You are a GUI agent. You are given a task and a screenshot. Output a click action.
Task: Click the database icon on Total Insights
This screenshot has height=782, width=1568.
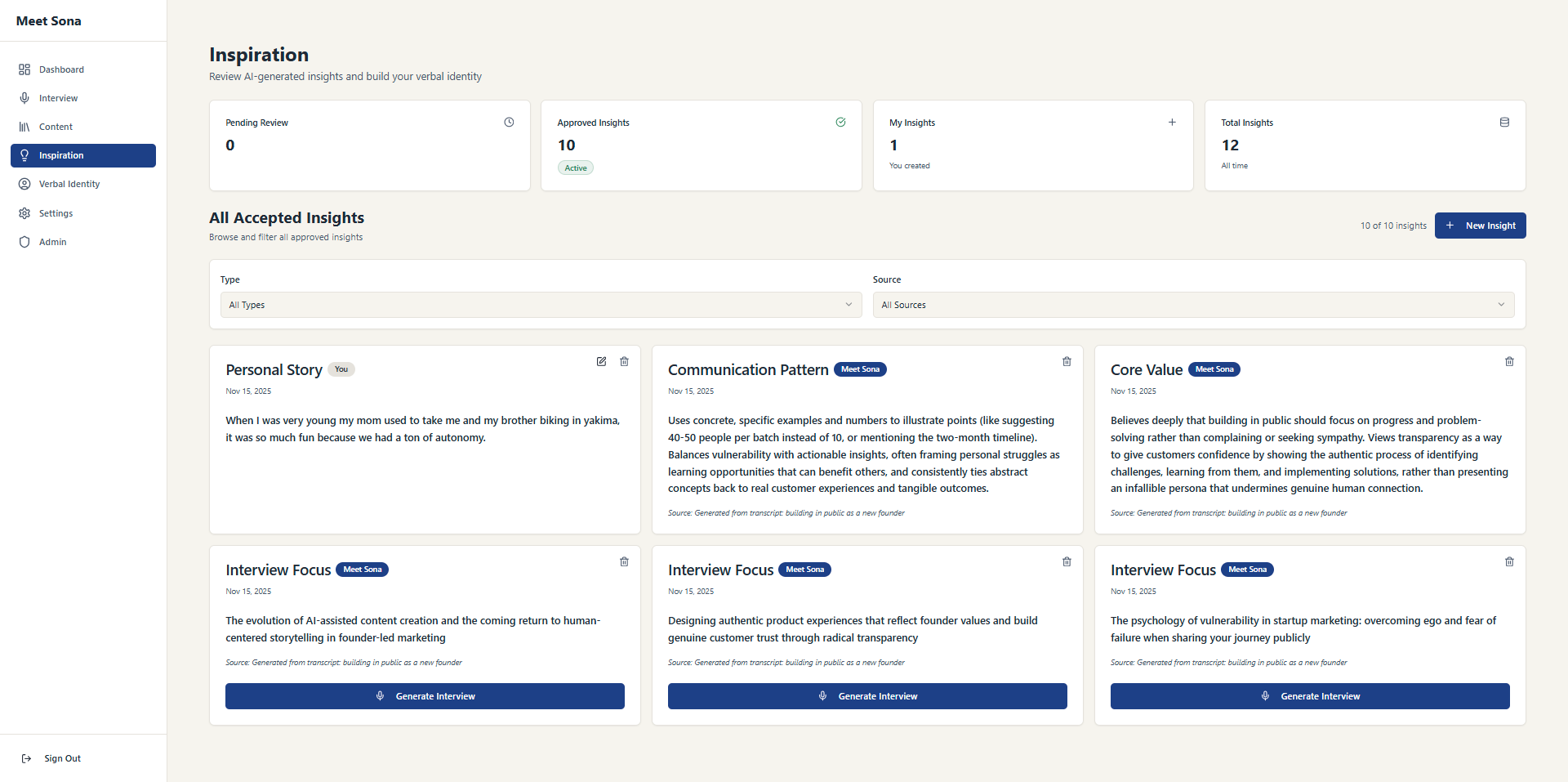click(x=1504, y=123)
